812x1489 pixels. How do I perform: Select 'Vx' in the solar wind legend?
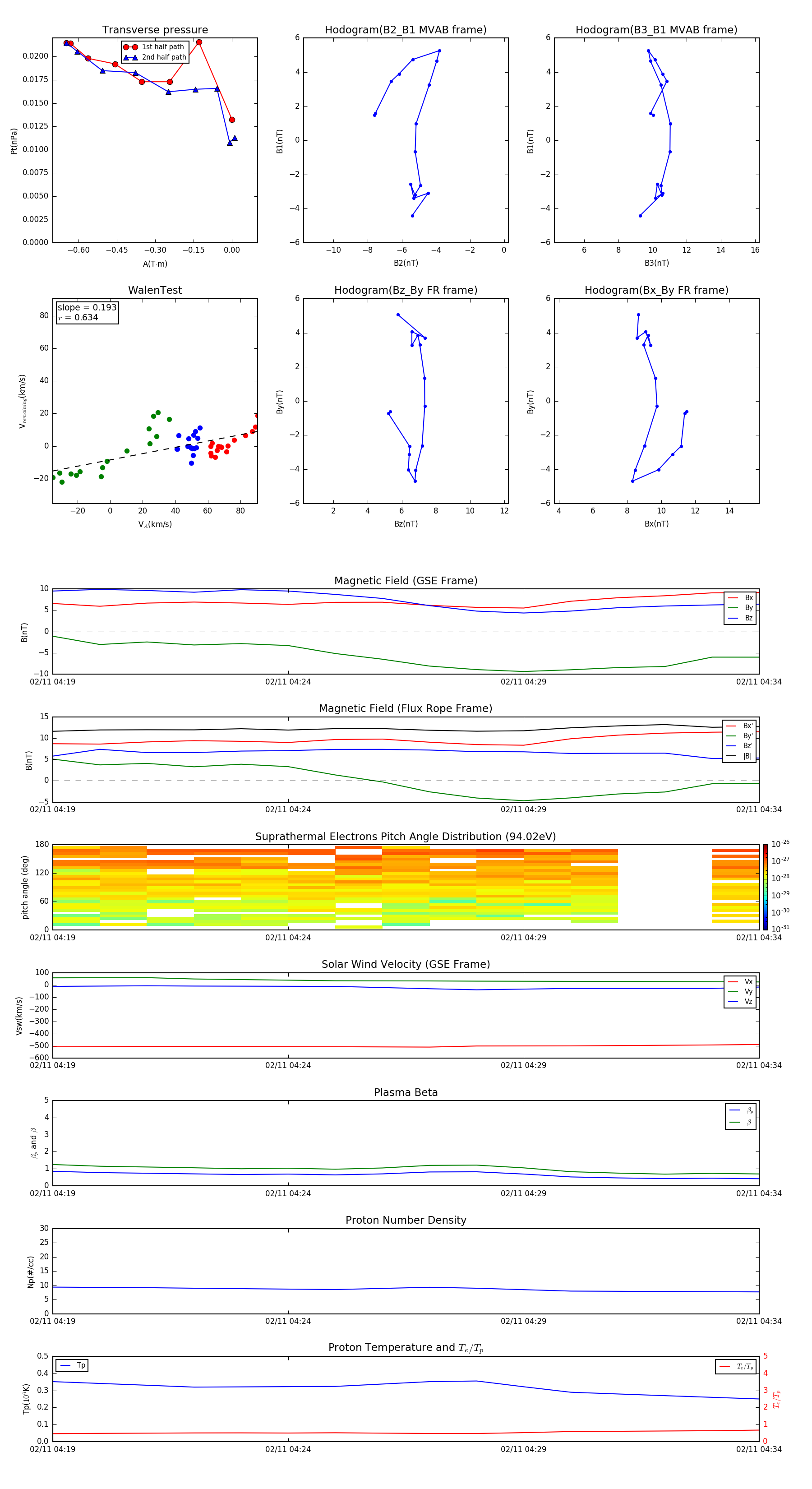click(740, 981)
